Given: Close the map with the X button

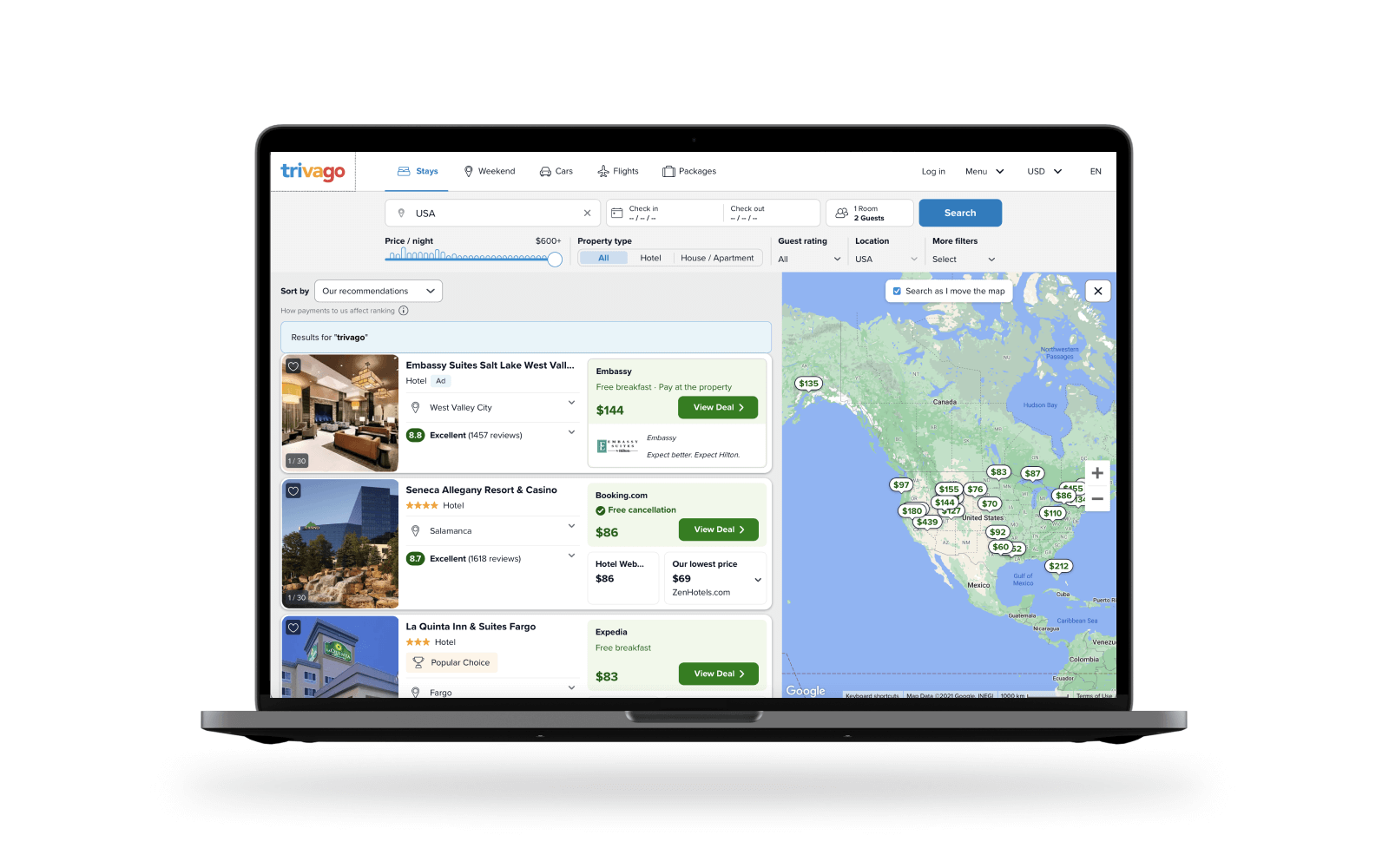Looking at the screenshot, I should click(x=1098, y=291).
